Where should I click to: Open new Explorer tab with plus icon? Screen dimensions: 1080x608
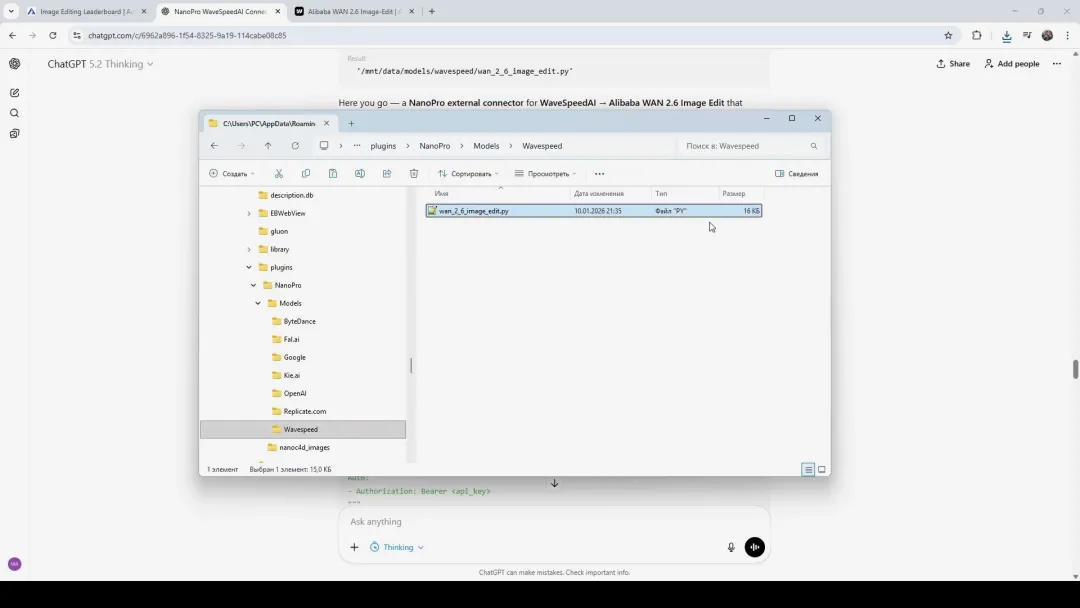tap(351, 123)
